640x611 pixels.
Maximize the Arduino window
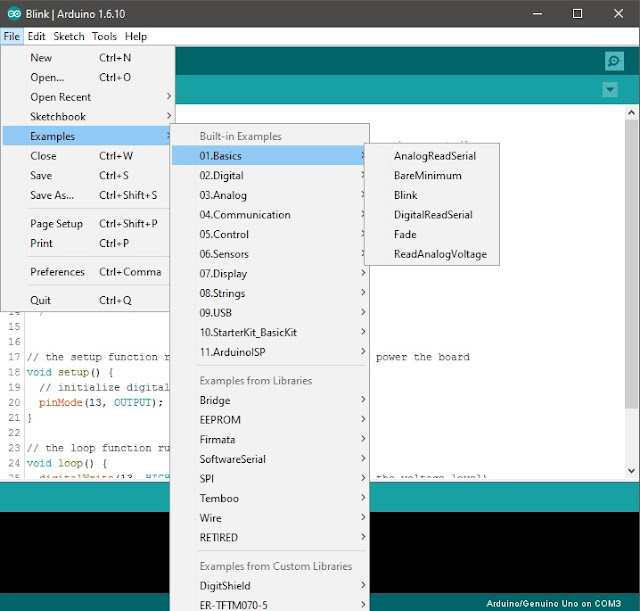pyautogui.click(x=577, y=14)
